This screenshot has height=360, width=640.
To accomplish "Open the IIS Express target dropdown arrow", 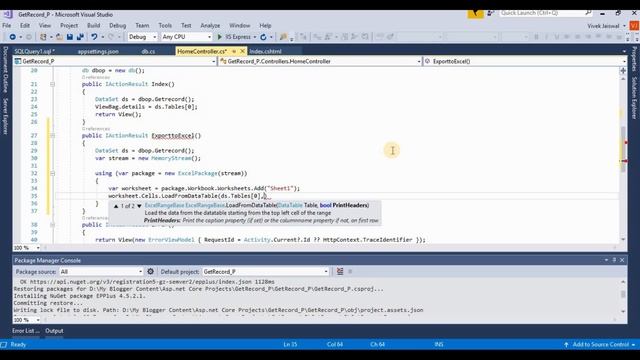I will 255,37.
